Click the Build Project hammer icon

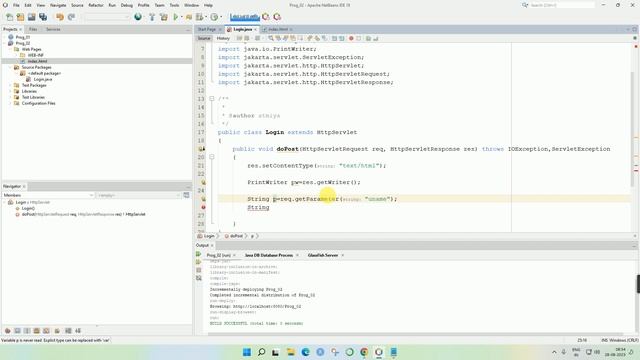[152, 17]
